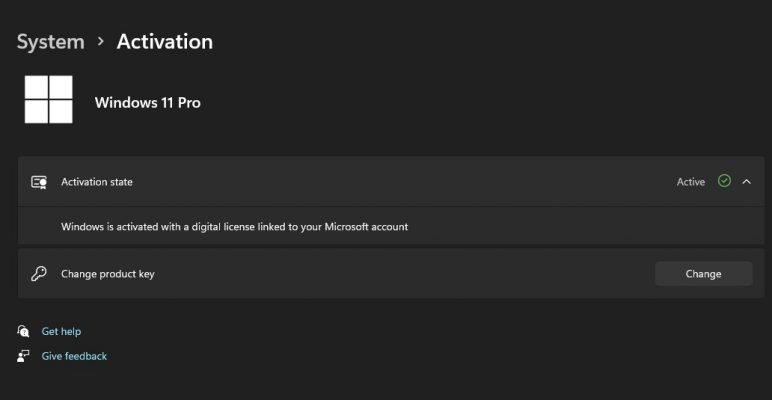Collapse the Activation state section
Viewport: 772px width, 400px height.
(746, 182)
